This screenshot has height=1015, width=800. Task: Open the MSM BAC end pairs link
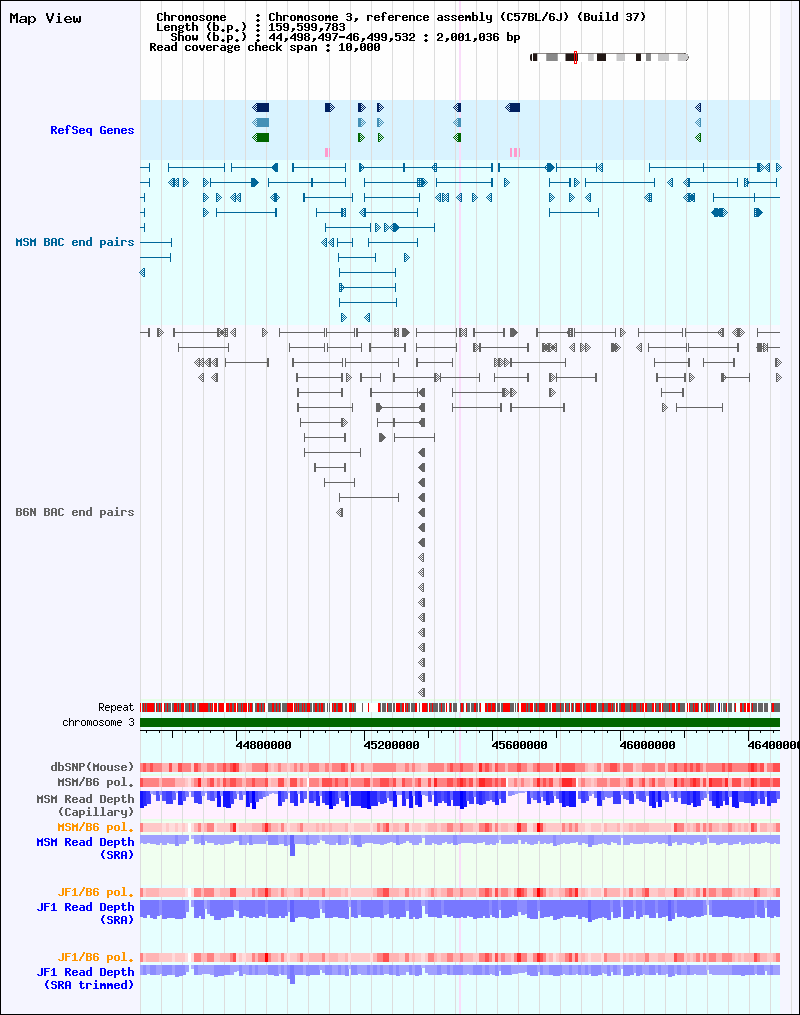(74, 242)
